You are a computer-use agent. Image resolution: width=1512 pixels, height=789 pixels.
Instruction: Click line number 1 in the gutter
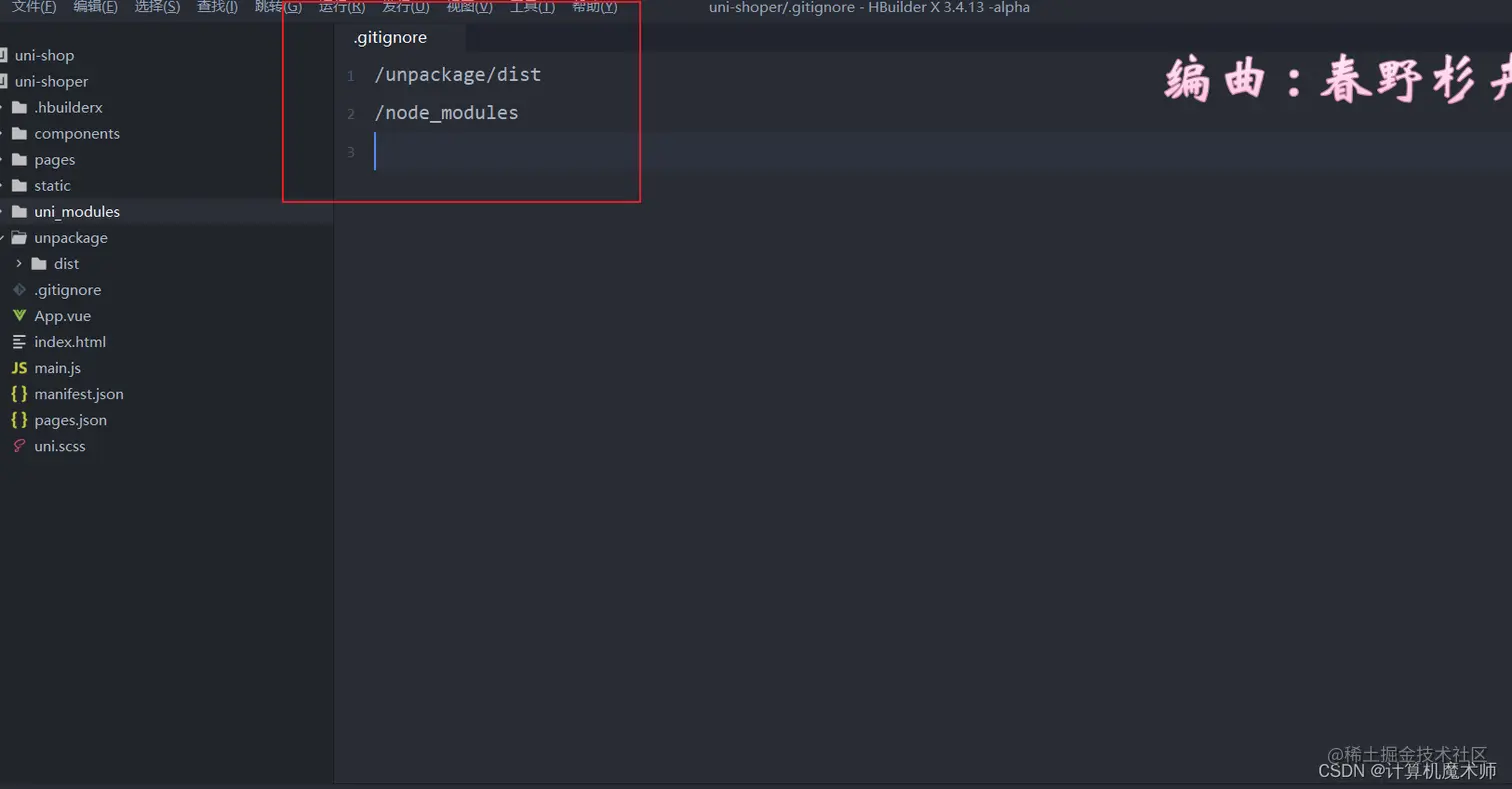click(x=351, y=76)
